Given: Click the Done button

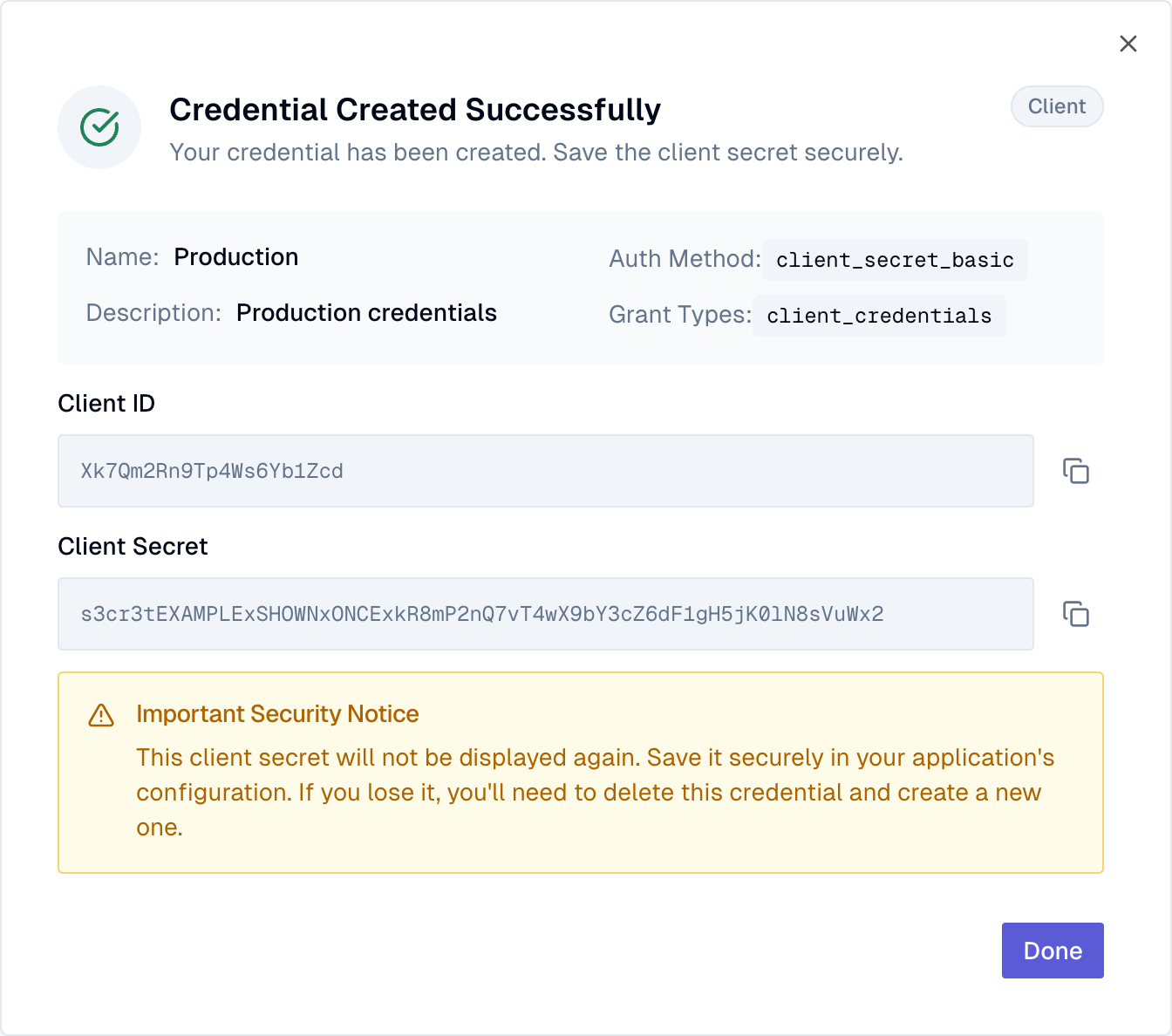Looking at the screenshot, I should [x=1053, y=951].
